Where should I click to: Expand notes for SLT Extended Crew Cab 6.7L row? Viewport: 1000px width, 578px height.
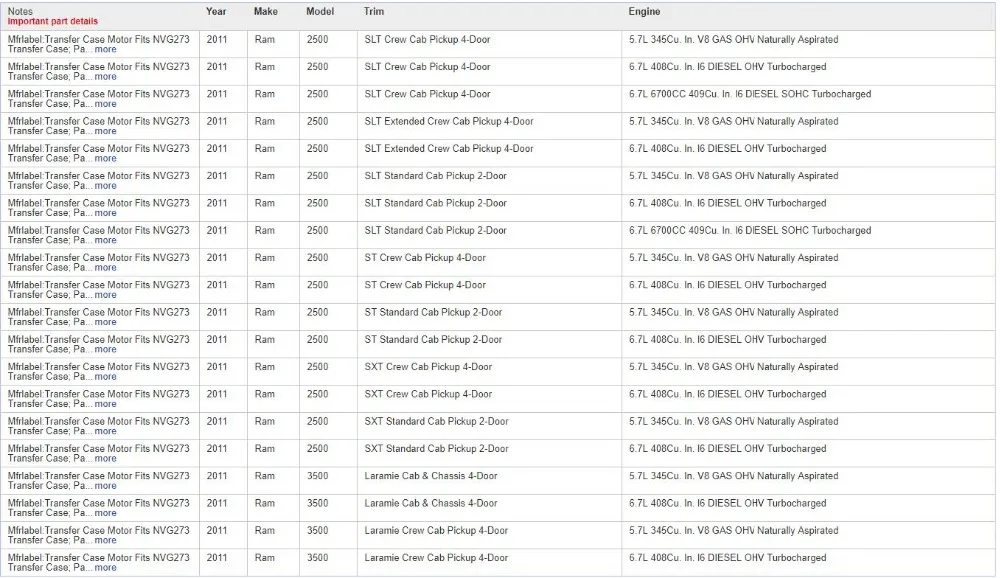[105, 158]
